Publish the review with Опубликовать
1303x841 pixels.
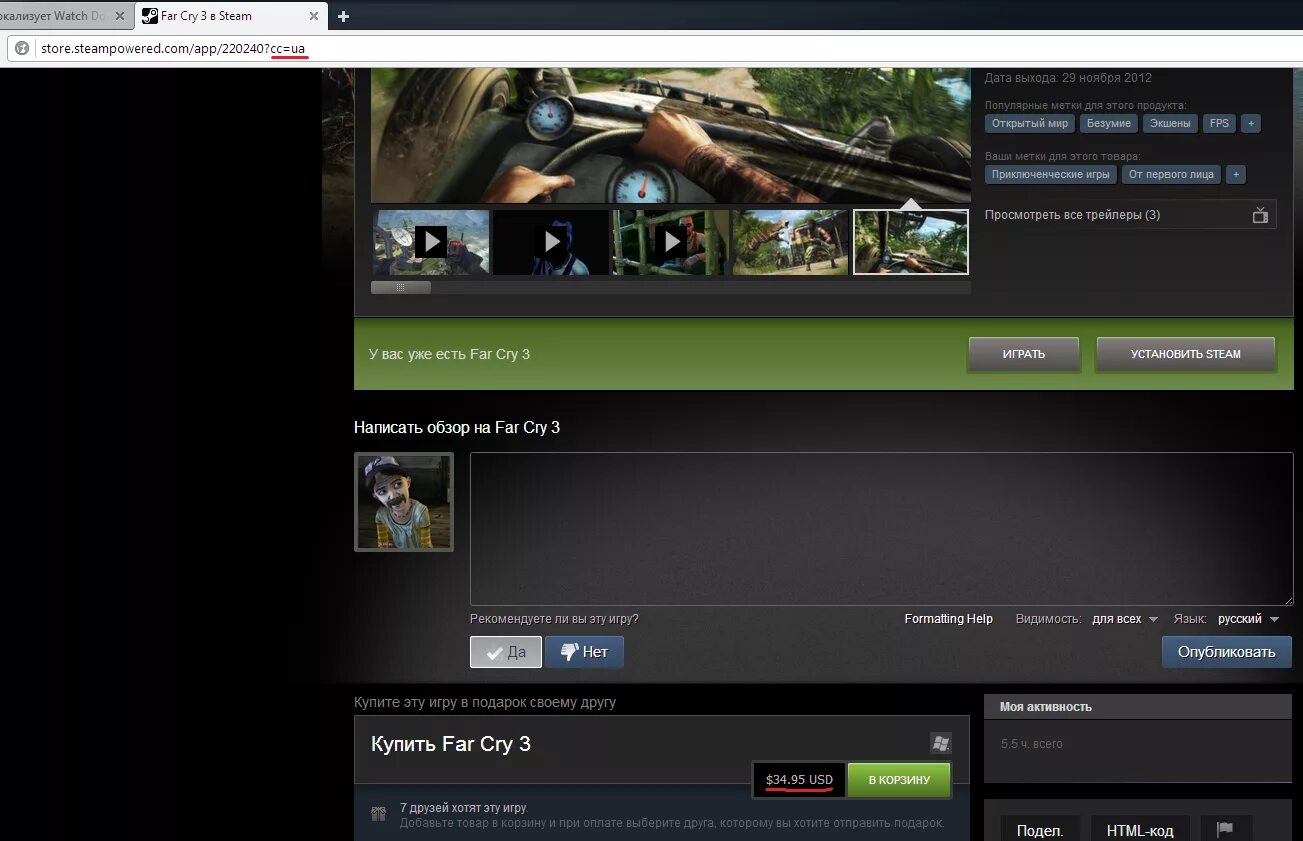(1227, 652)
